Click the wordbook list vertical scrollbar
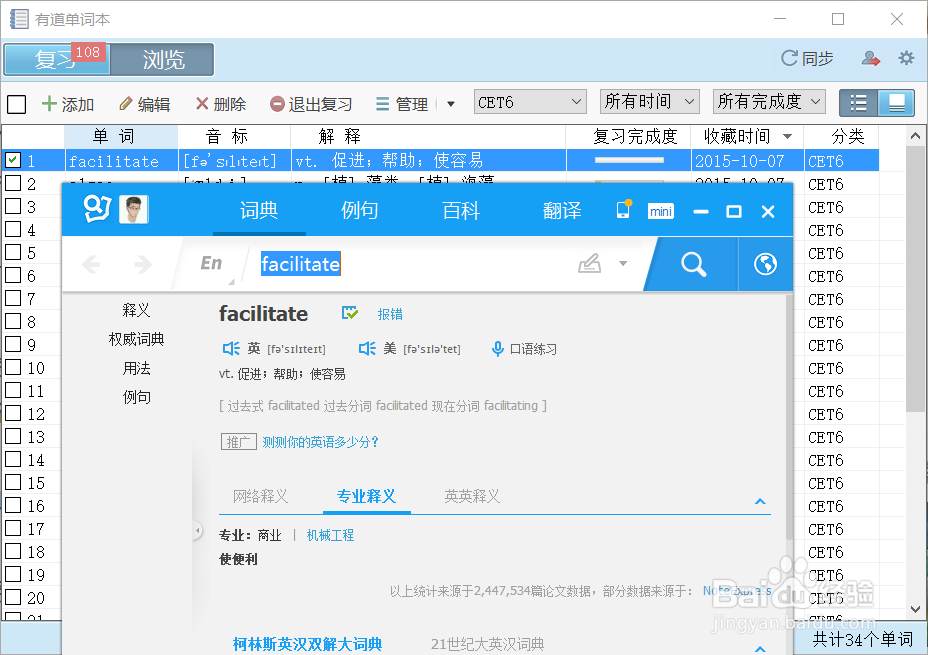This screenshot has width=928, height=655. coord(915,278)
